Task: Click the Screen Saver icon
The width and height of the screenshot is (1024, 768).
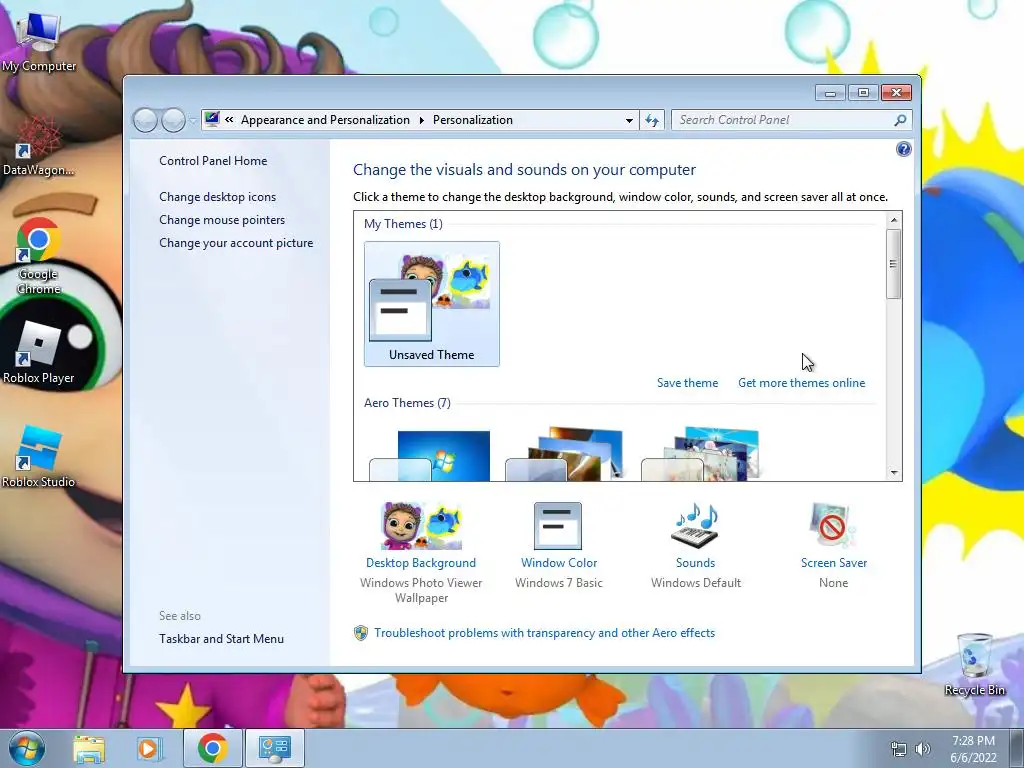Action: [833, 526]
